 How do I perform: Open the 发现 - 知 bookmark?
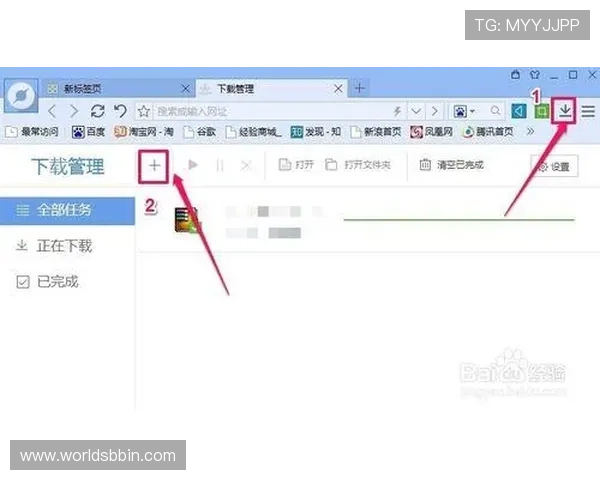click(x=316, y=132)
